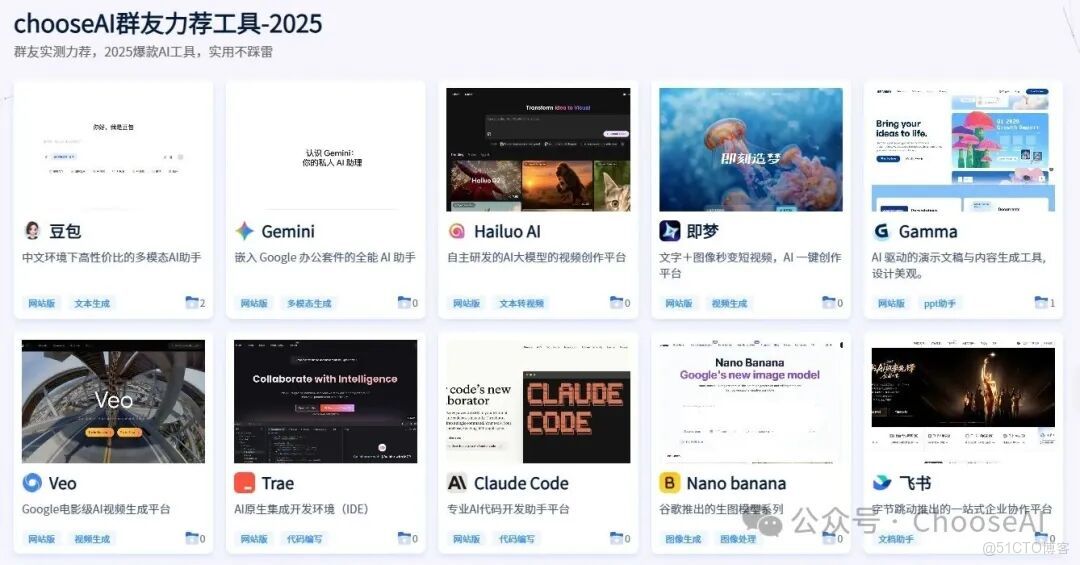Open the Nano banana title link

[736, 484]
